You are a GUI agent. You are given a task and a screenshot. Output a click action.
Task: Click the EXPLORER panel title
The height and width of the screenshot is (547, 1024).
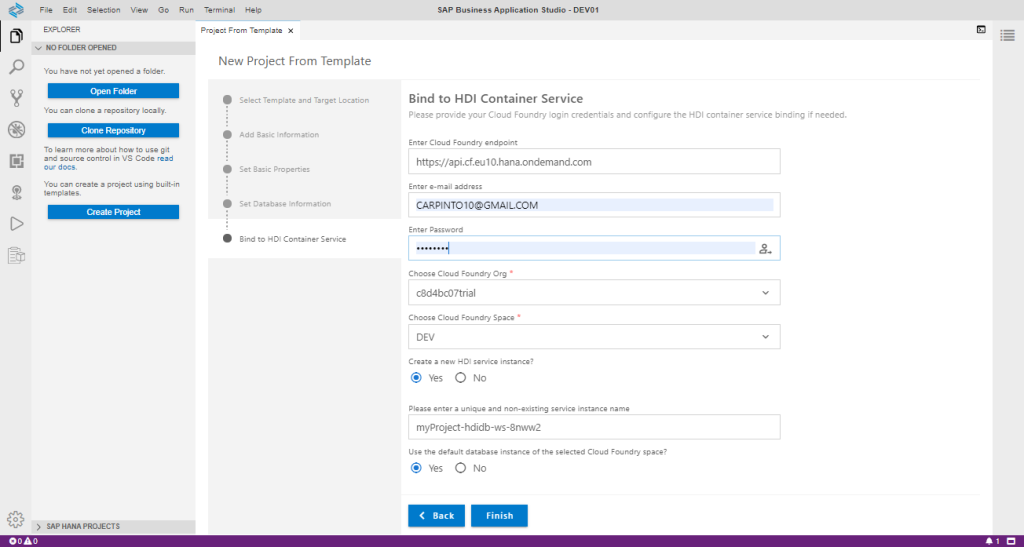[x=62, y=29]
